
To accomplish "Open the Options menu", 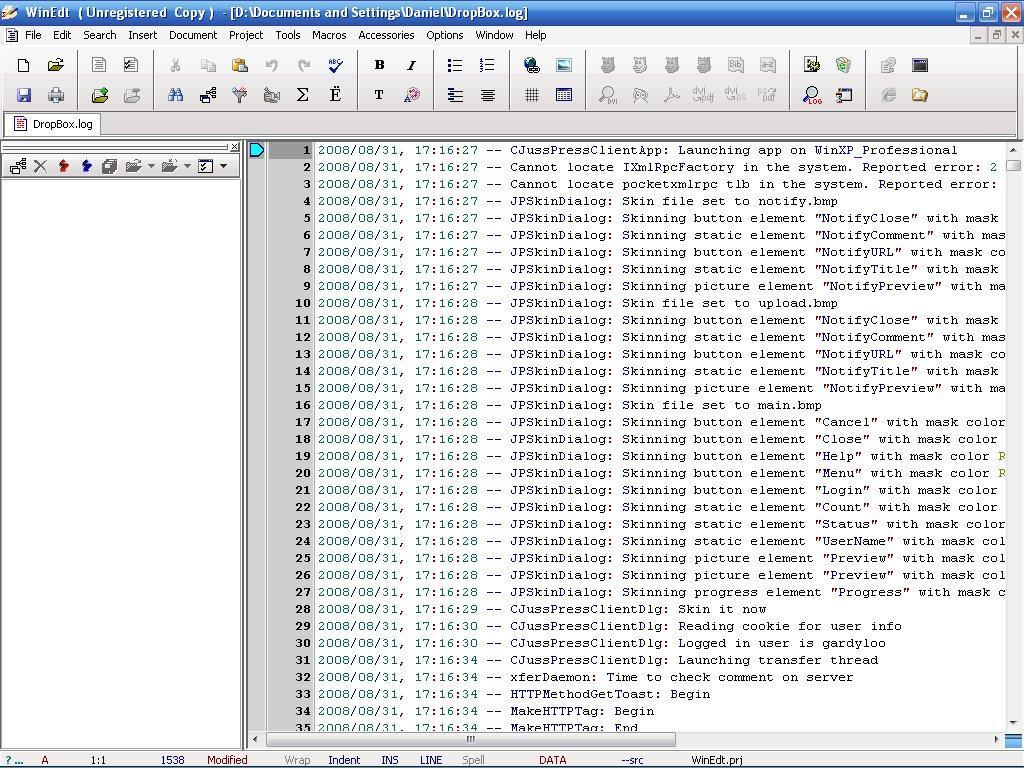I will [445, 35].
